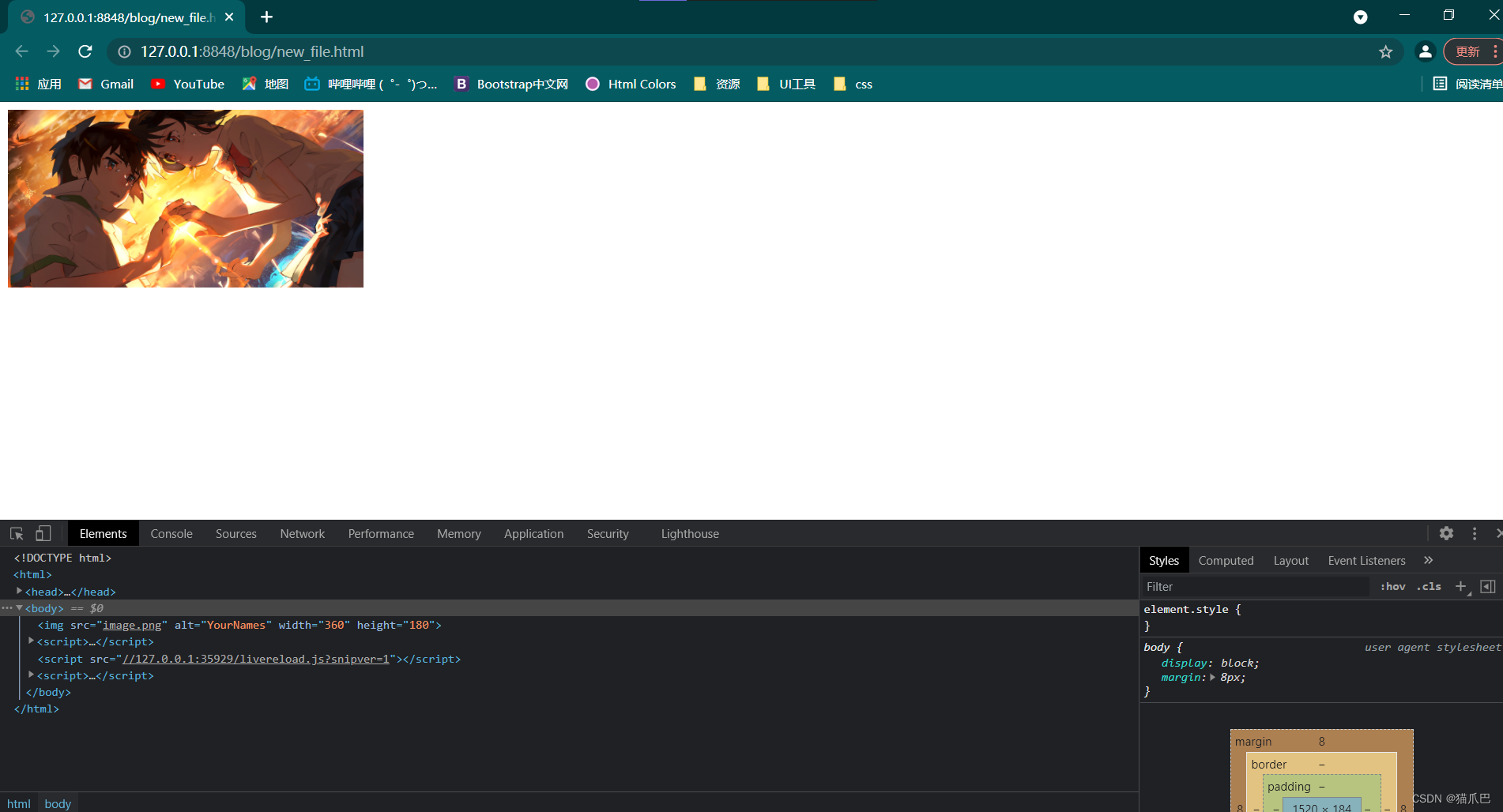Toggle the :hov element state panel
This screenshot has width=1503, height=812.
point(1392,586)
